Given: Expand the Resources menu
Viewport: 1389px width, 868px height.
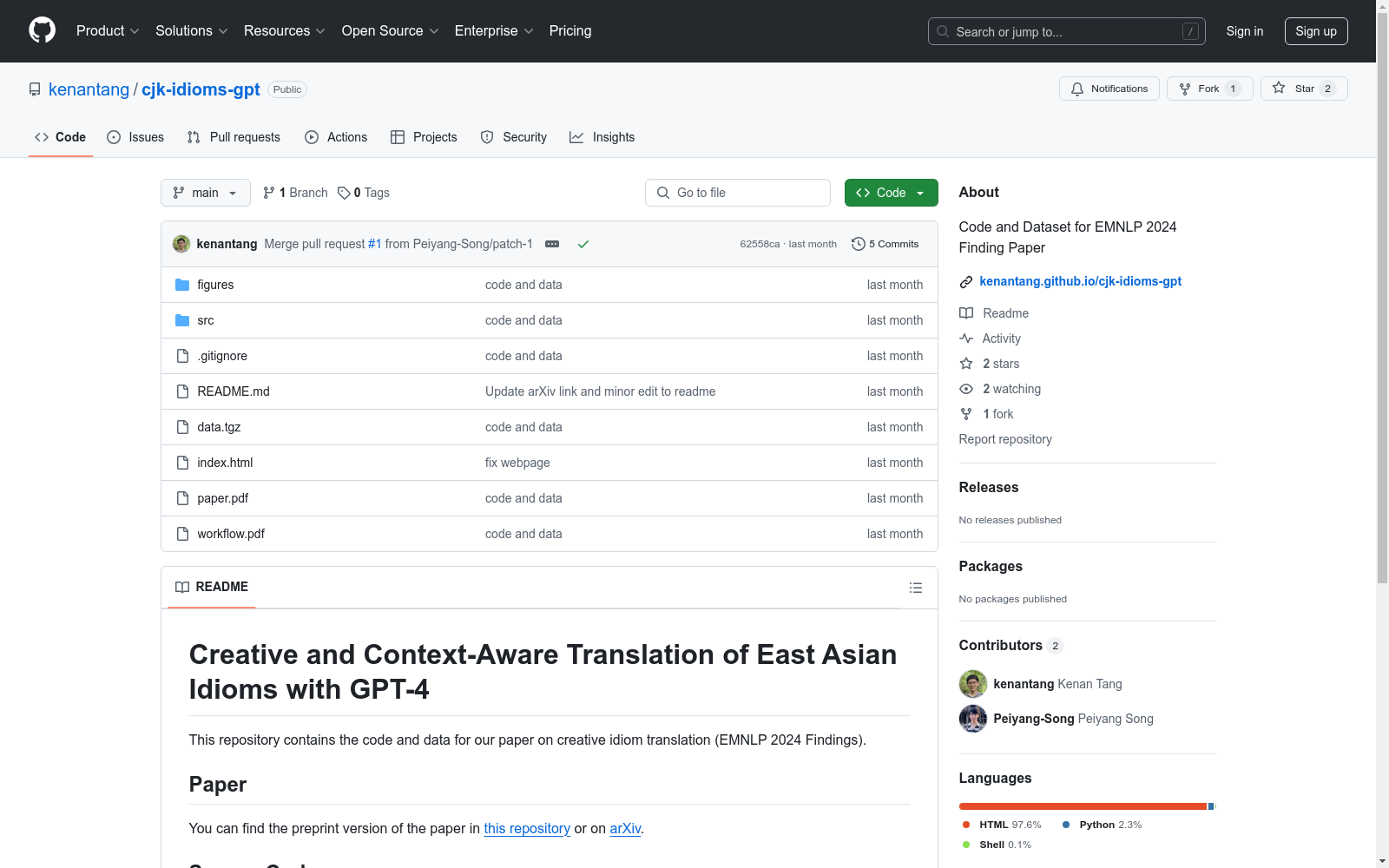Looking at the screenshot, I should pos(285,31).
